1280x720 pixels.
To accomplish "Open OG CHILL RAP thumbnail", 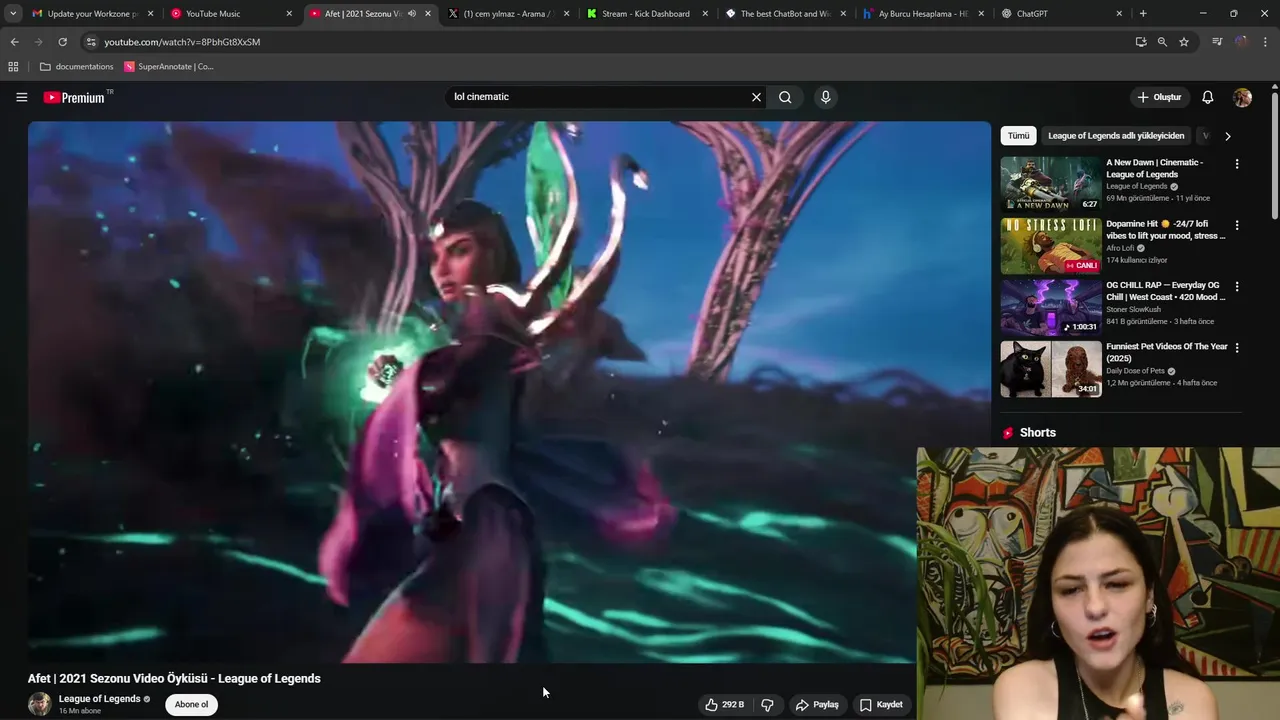I will [x=1050, y=307].
